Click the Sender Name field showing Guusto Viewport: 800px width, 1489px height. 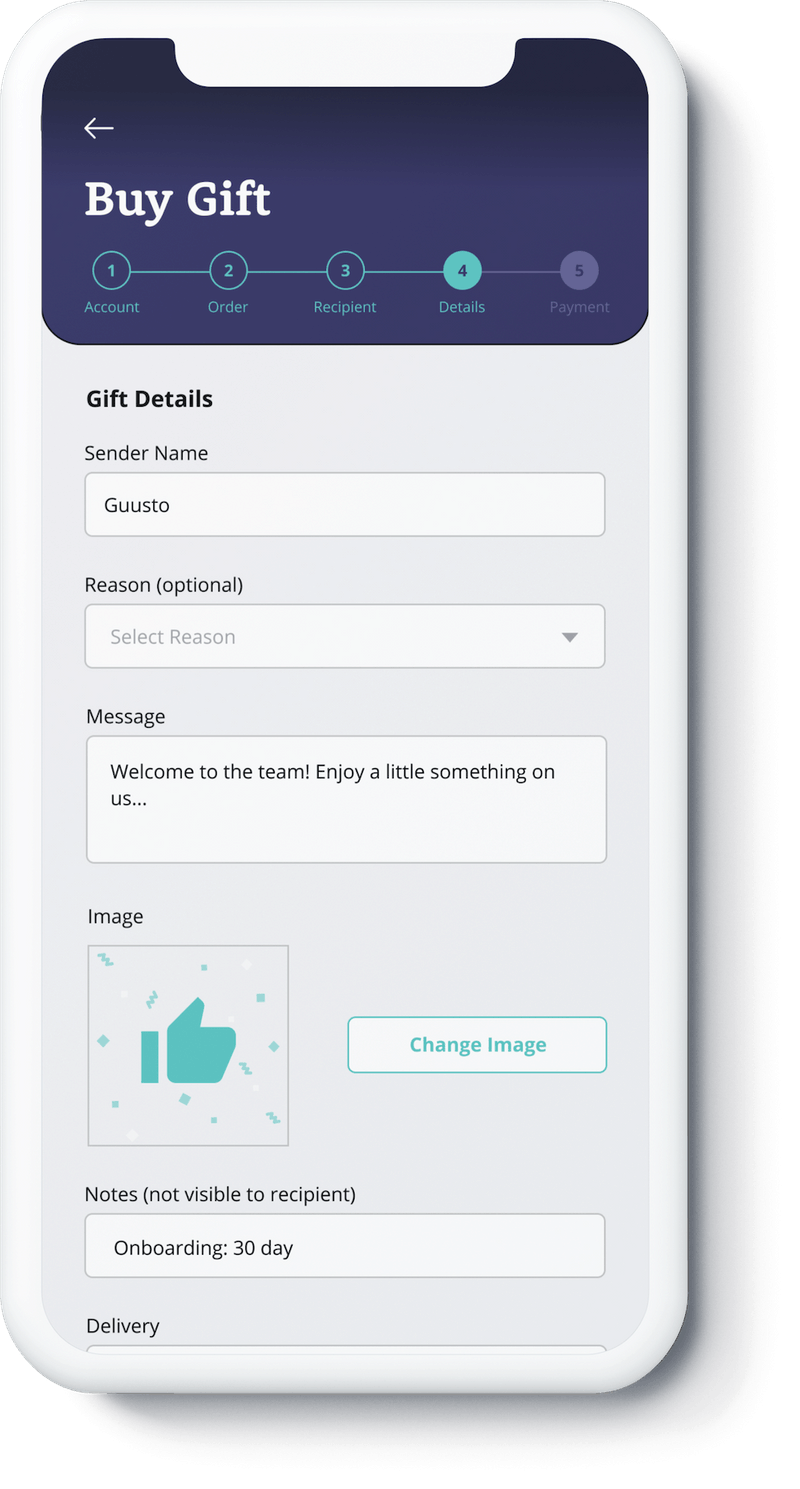pos(345,505)
